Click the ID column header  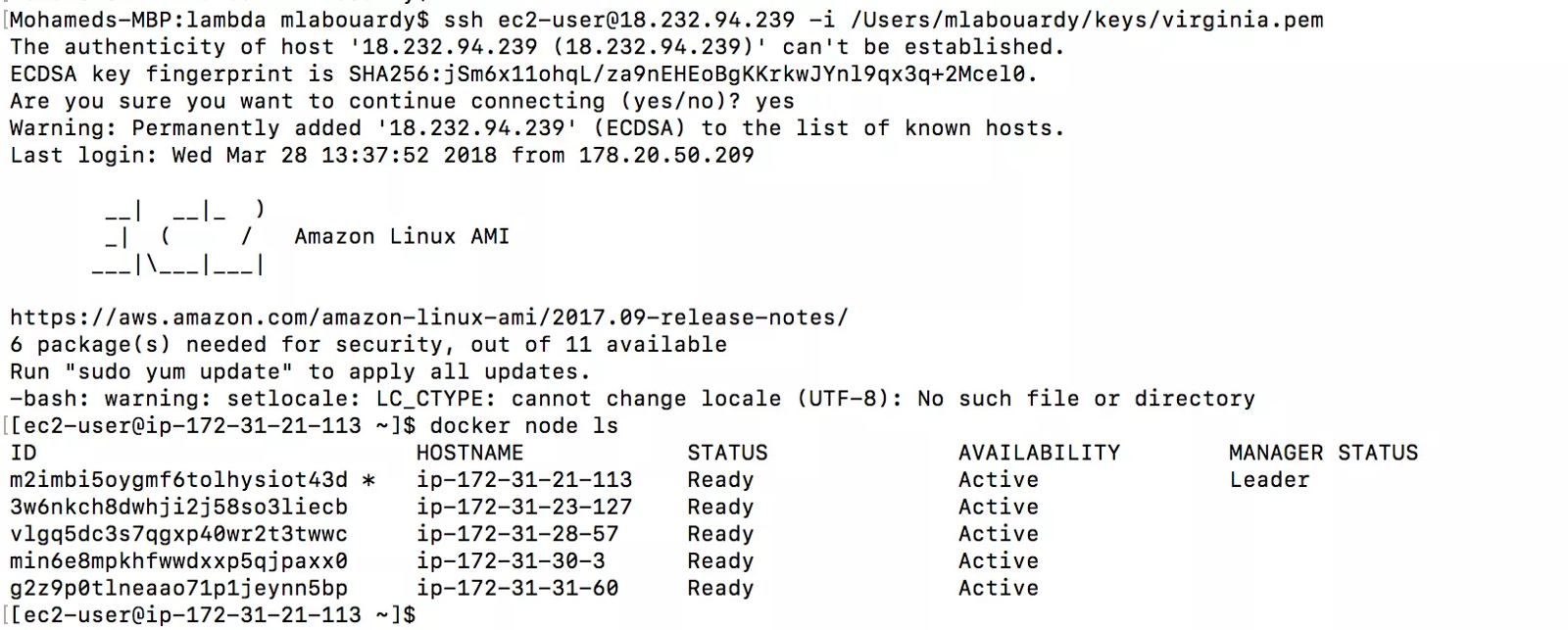[x=24, y=453]
